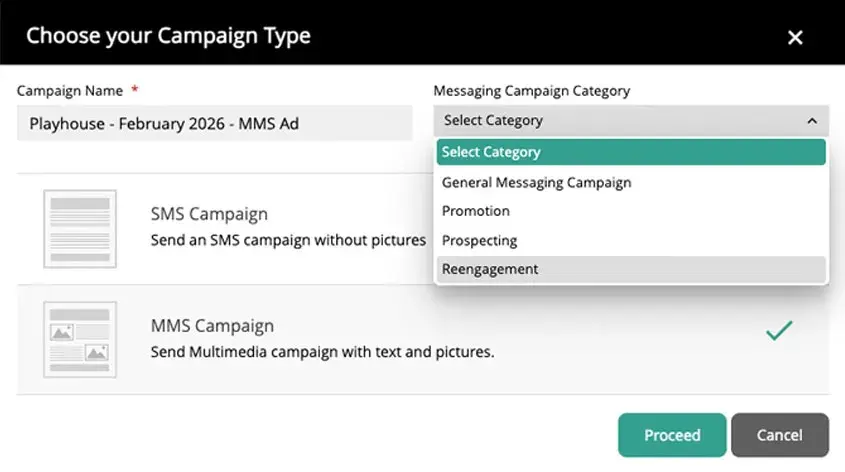Select the SMS Campaign title
The width and height of the screenshot is (845, 472).
click(x=209, y=214)
